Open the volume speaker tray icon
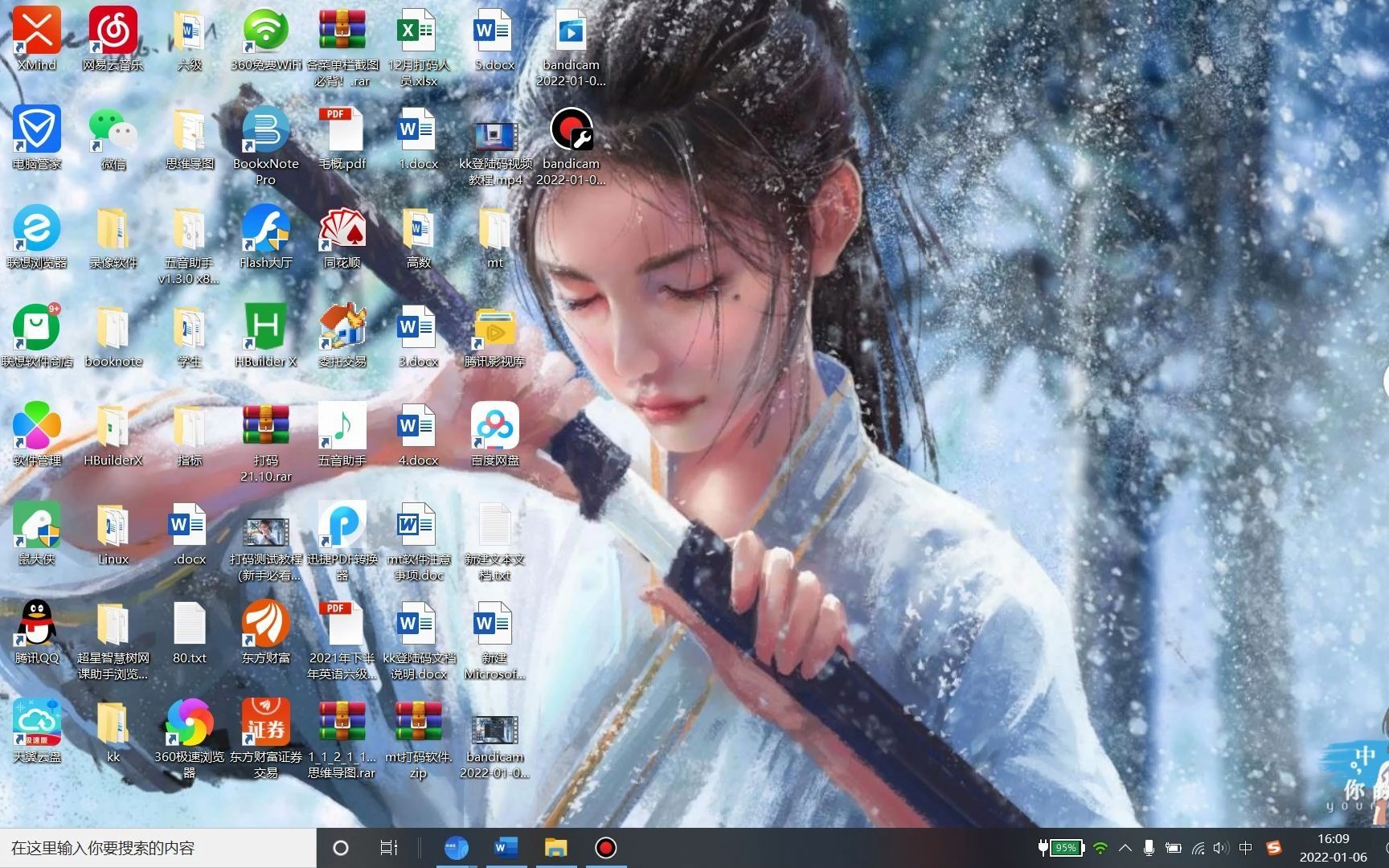This screenshot has width=1389, height=868. [1222, 848]
